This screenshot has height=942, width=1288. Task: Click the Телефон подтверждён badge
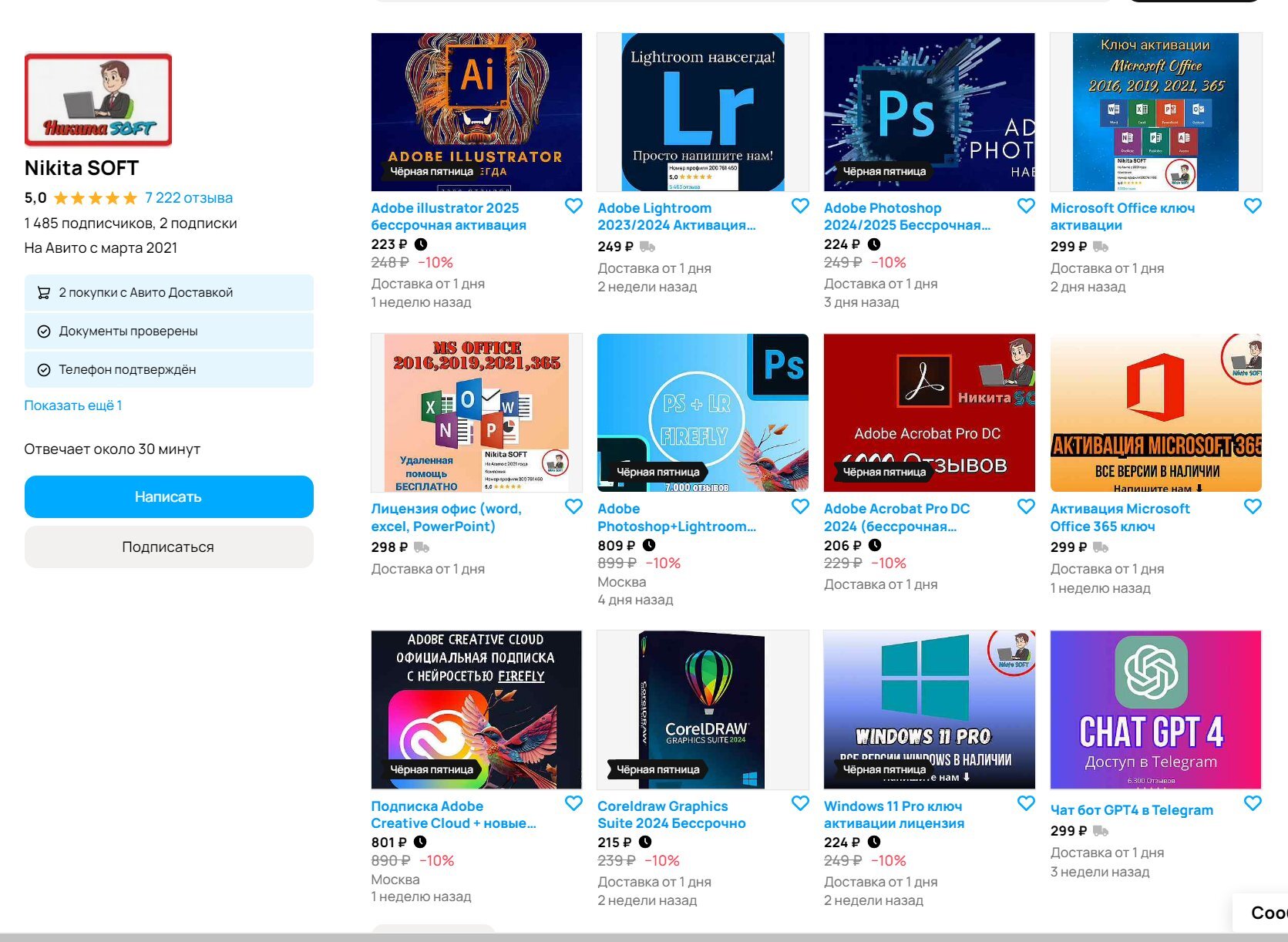[x=169, y=370]
